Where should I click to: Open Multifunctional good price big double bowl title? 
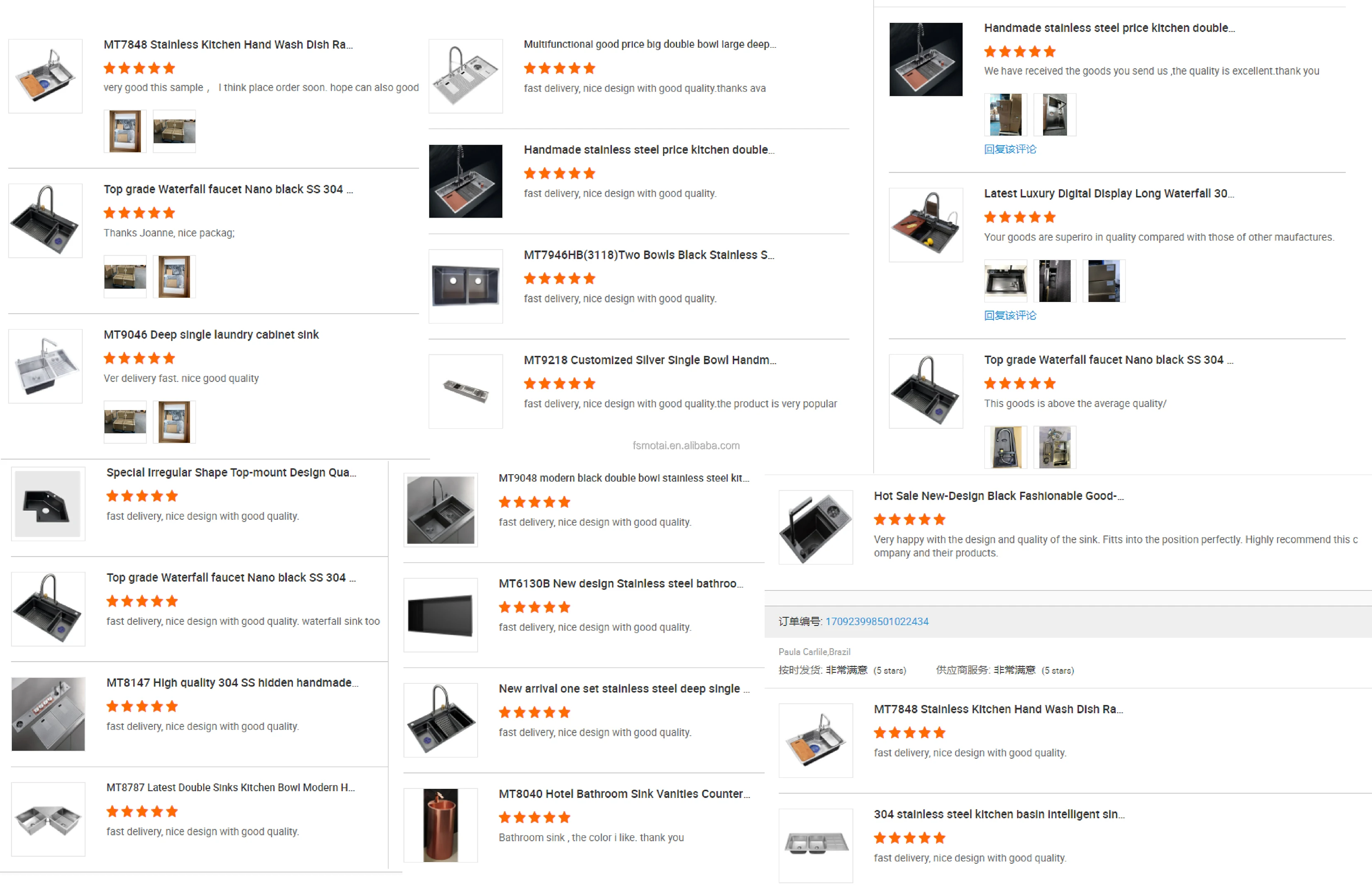(650, 44)
